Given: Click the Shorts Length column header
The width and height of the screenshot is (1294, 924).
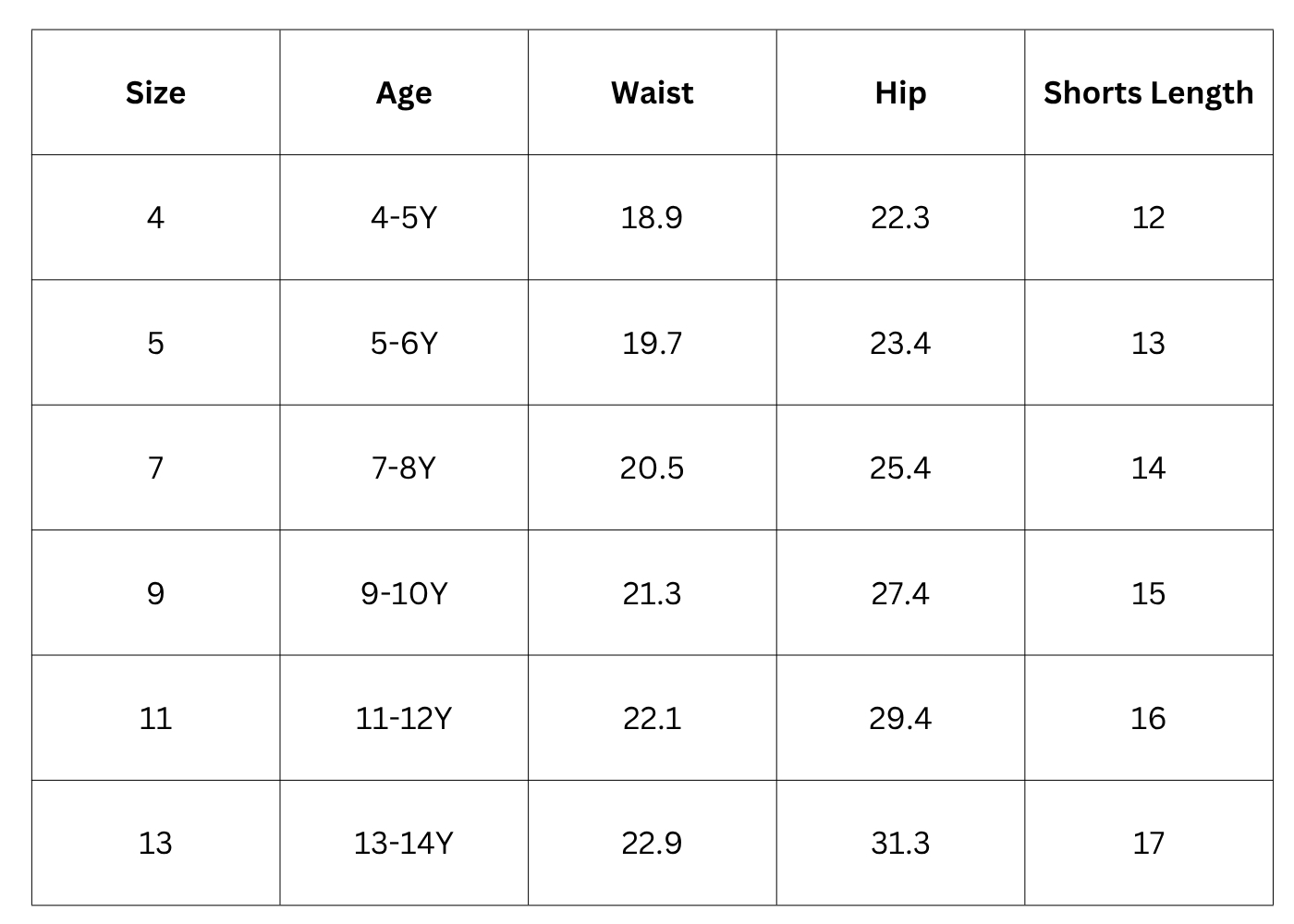Looking at the screenshot, I should [x=1148, y=92].
